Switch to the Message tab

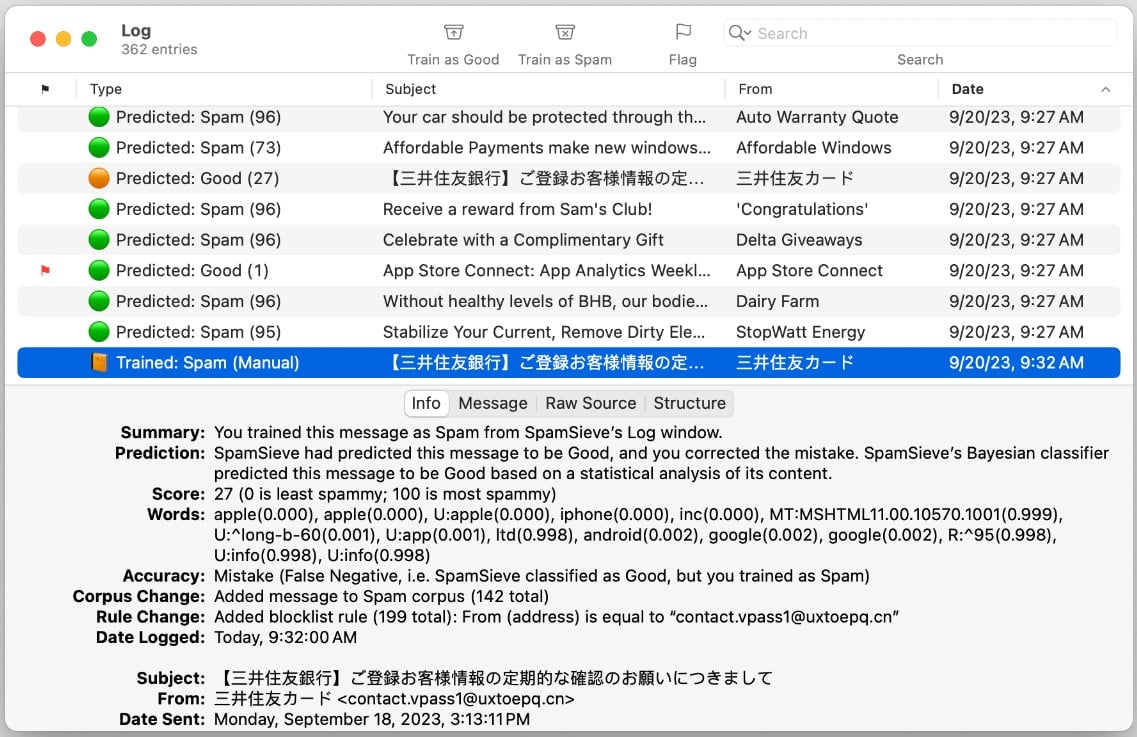pos(493,403)
